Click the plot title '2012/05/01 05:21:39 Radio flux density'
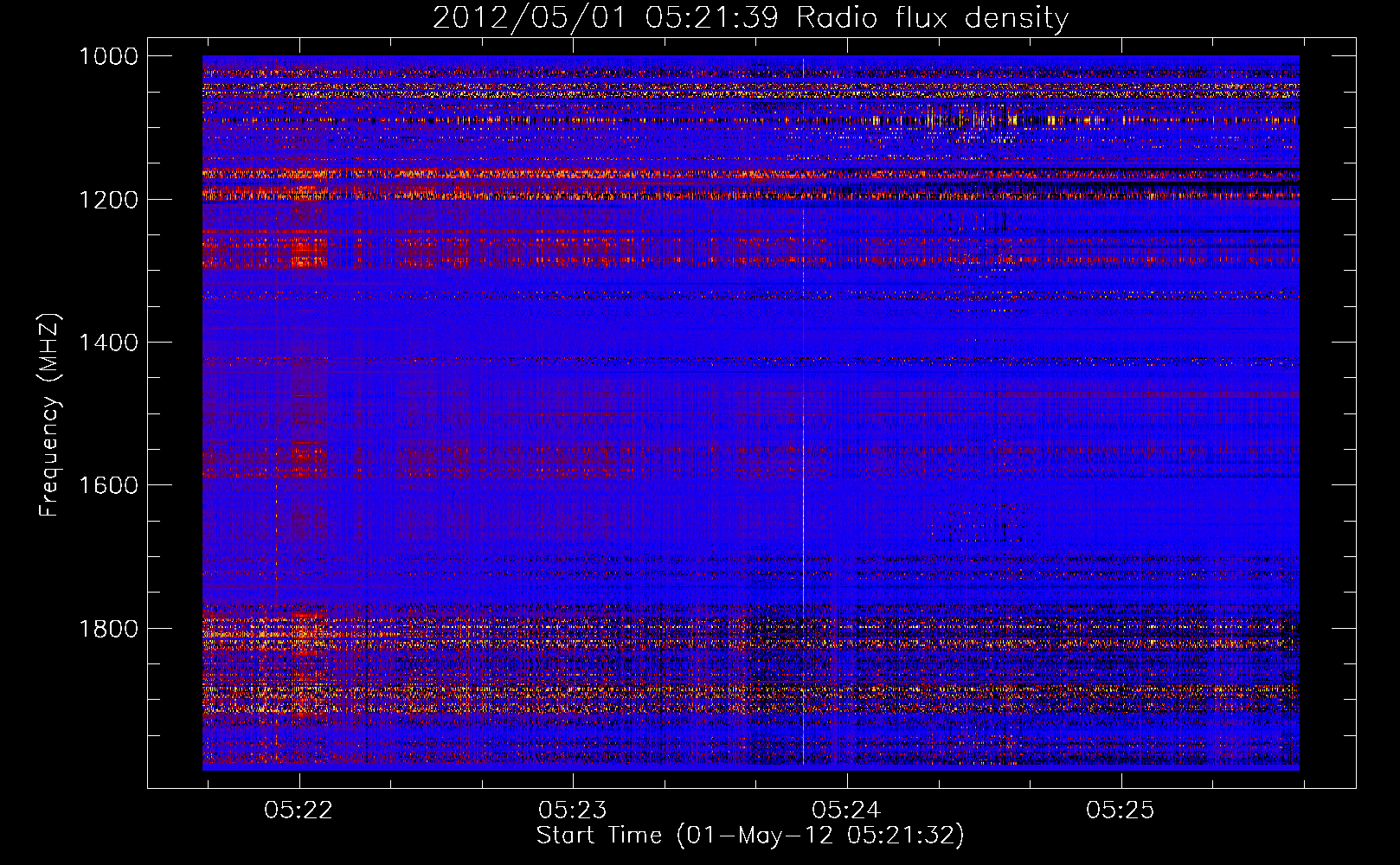1400x865 pixels. point(750,17)
